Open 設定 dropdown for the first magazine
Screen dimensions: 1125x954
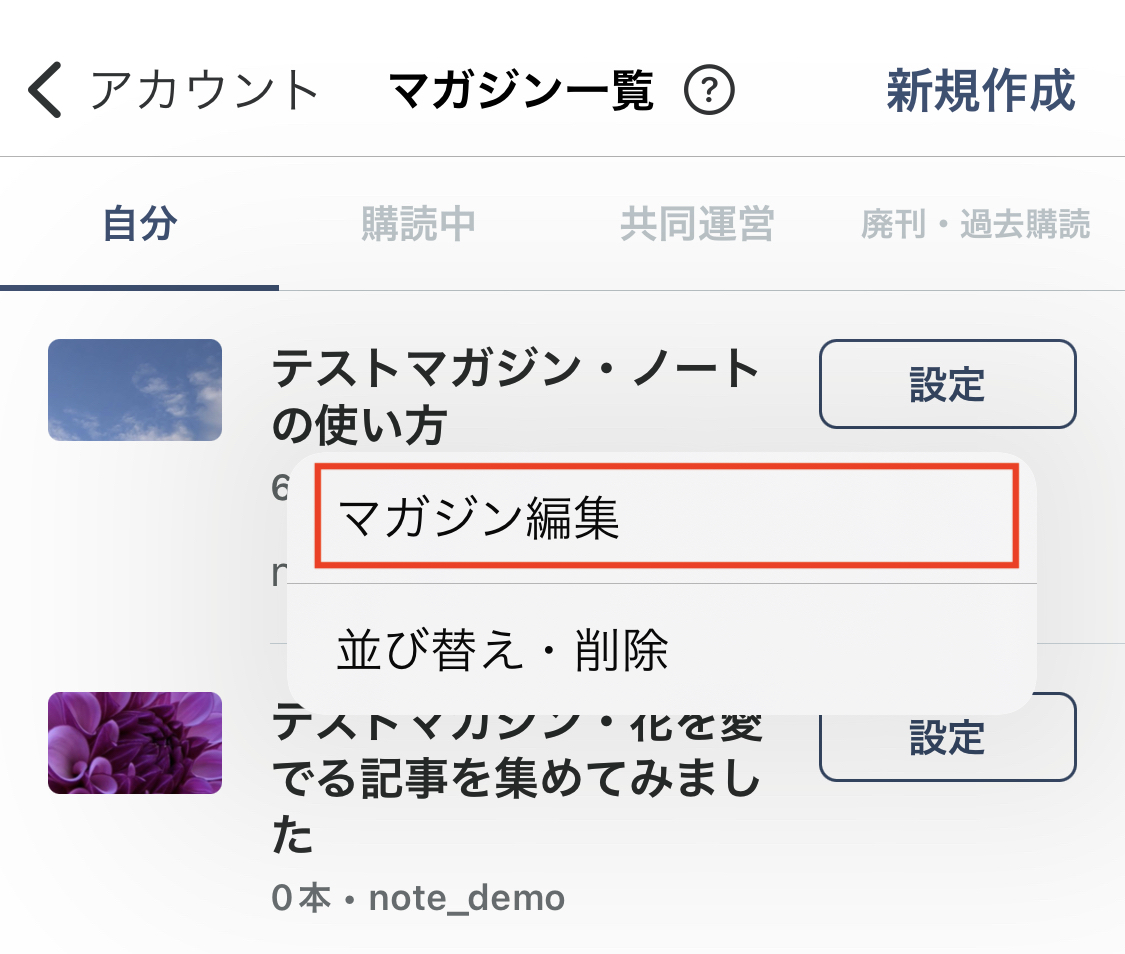pyautogui.click(x=948, y=384)
